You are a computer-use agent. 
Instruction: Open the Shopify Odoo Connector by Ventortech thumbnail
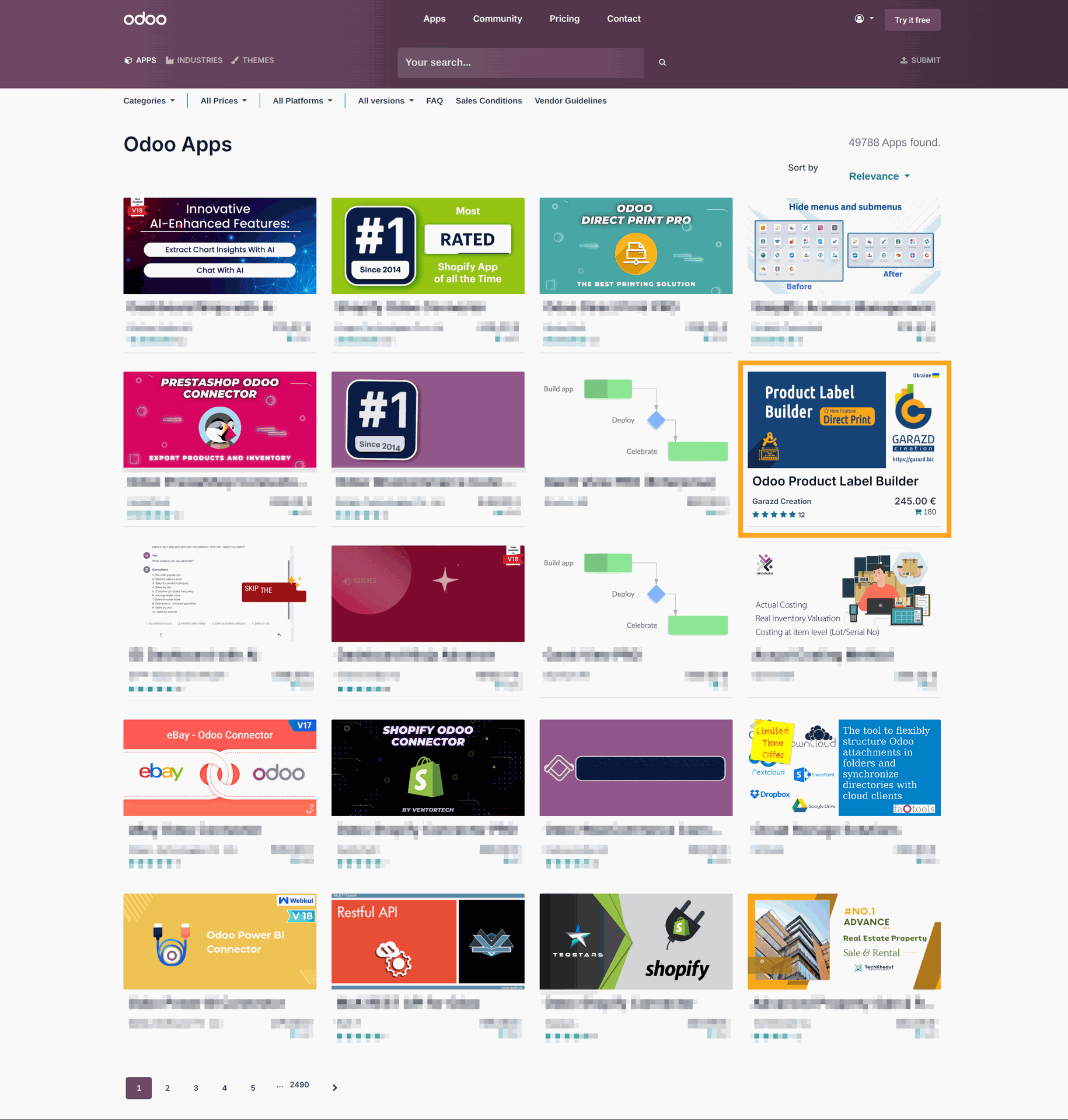point(428,768)
